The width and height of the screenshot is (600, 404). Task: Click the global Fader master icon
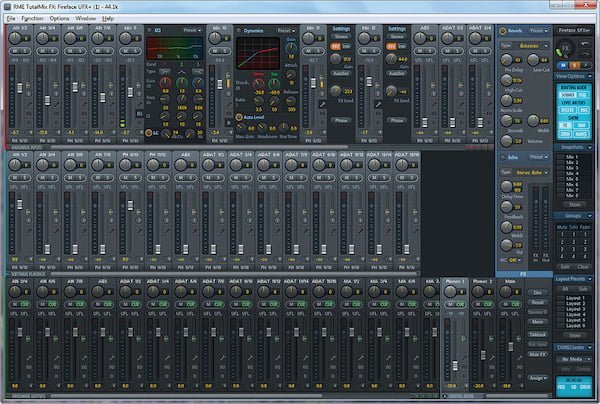point(585,65)
